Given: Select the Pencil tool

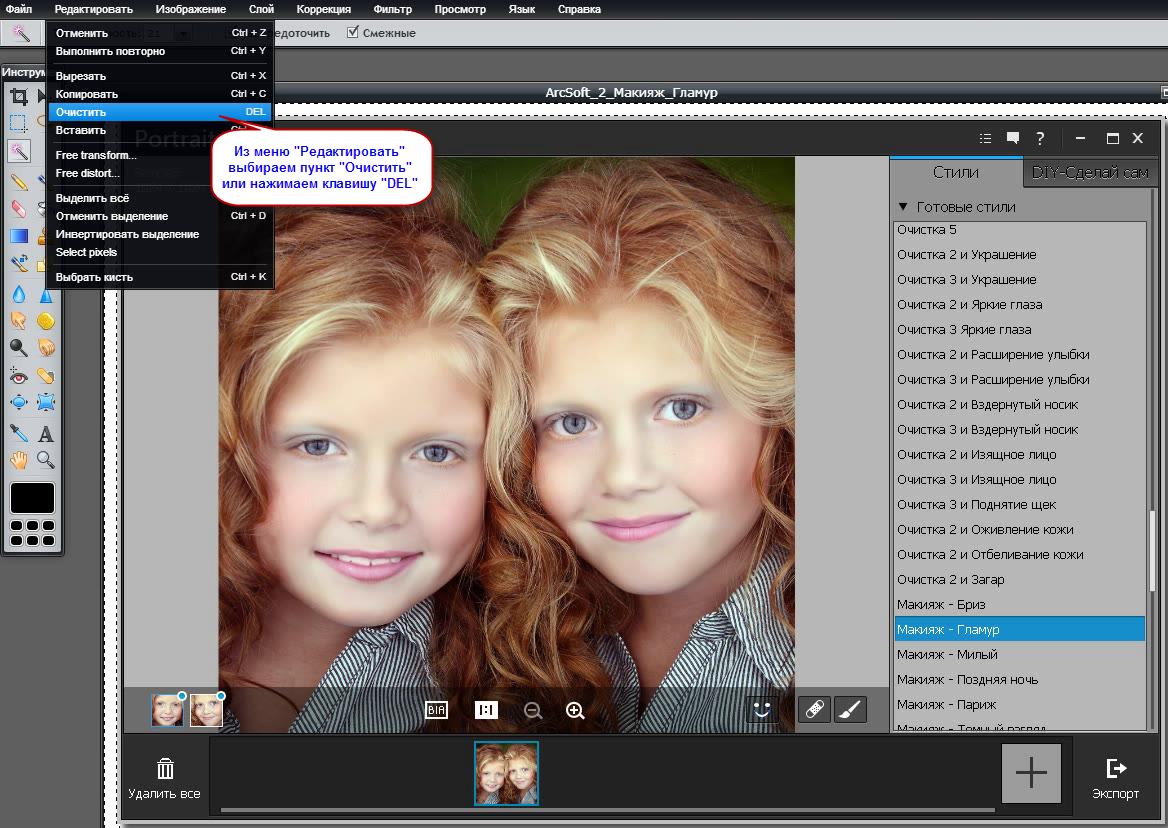Looking at the screenshot, I should click(19, 181).
